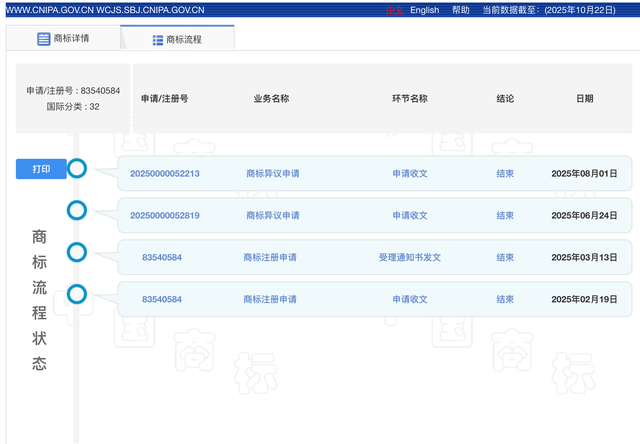Open application number 20250000052819
Image resolution: width=640 pixels, height=444 pixels.
pos(165,215)
